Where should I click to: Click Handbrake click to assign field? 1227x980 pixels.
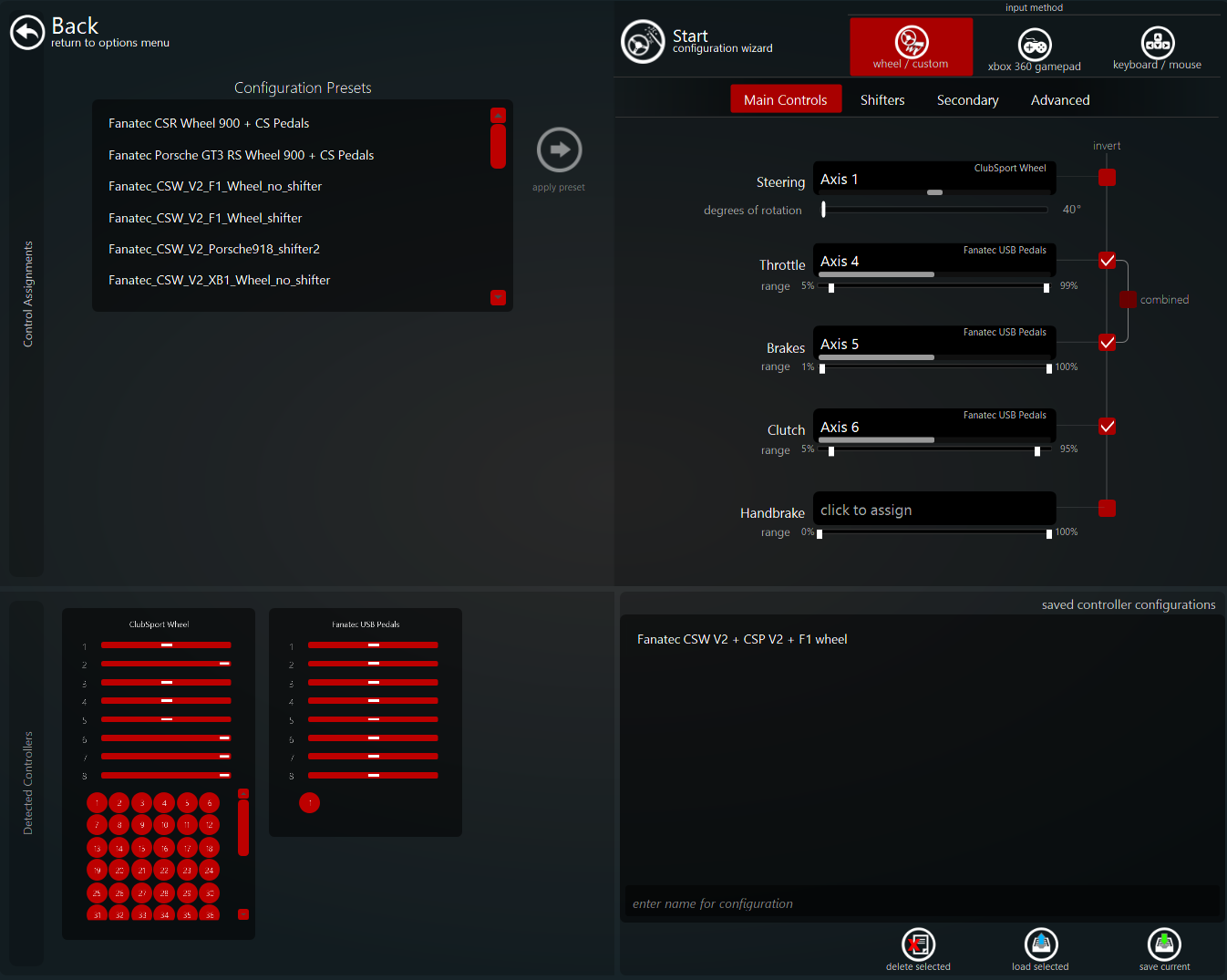pyautogui.click(x=934, y=509)
